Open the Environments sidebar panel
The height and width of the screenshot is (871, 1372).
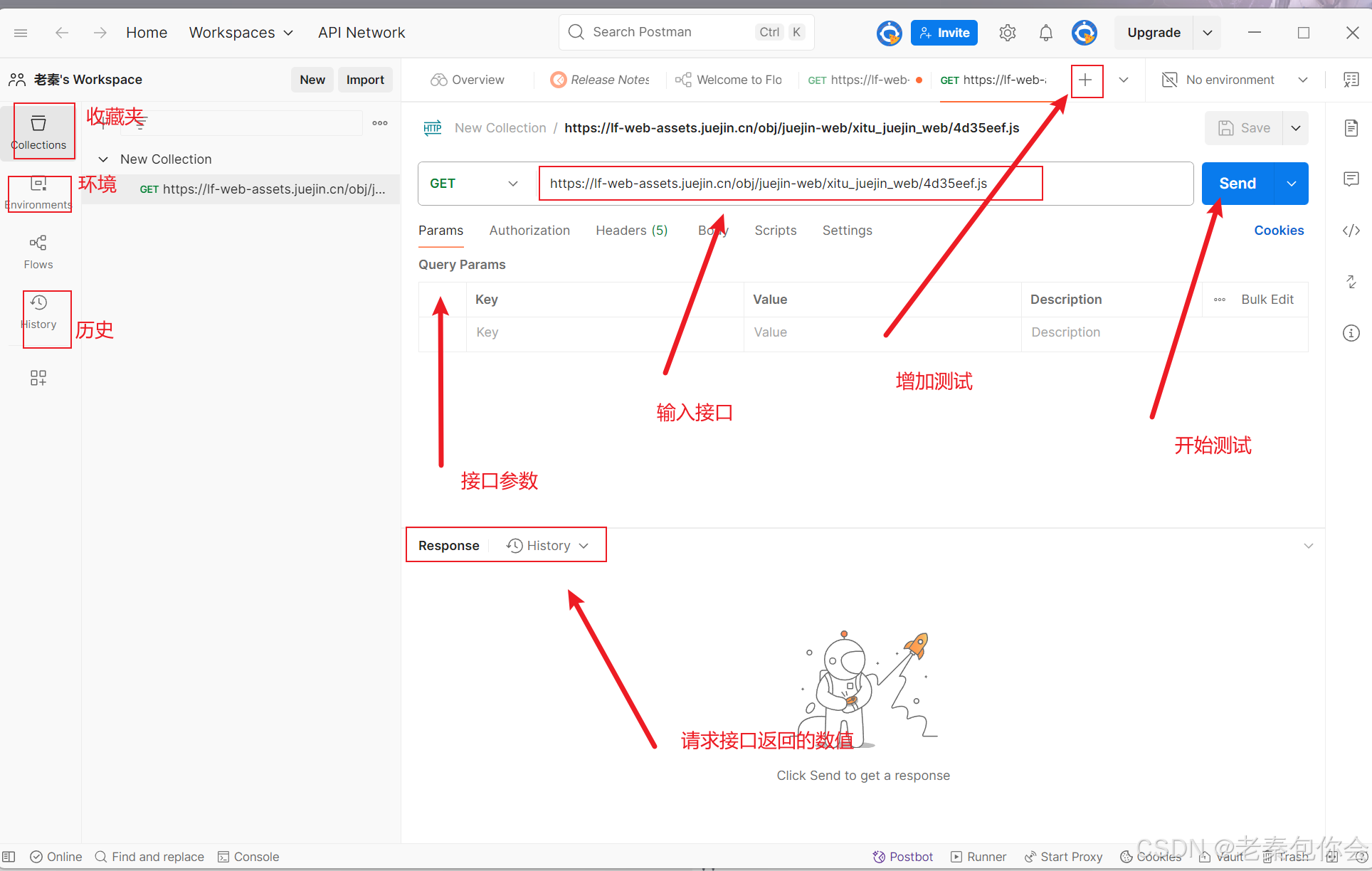(38, 193)
